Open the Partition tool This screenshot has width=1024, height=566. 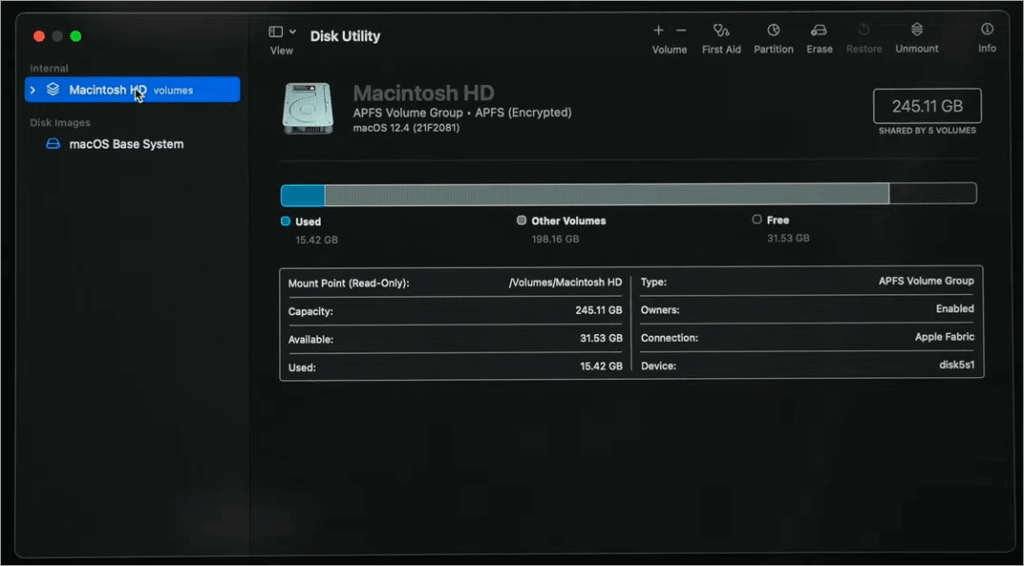click(773, 31)
